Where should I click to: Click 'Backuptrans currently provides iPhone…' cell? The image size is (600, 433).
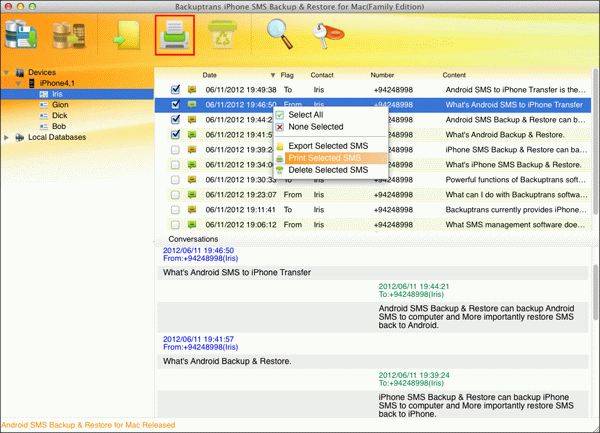click(x=516, y=210)
